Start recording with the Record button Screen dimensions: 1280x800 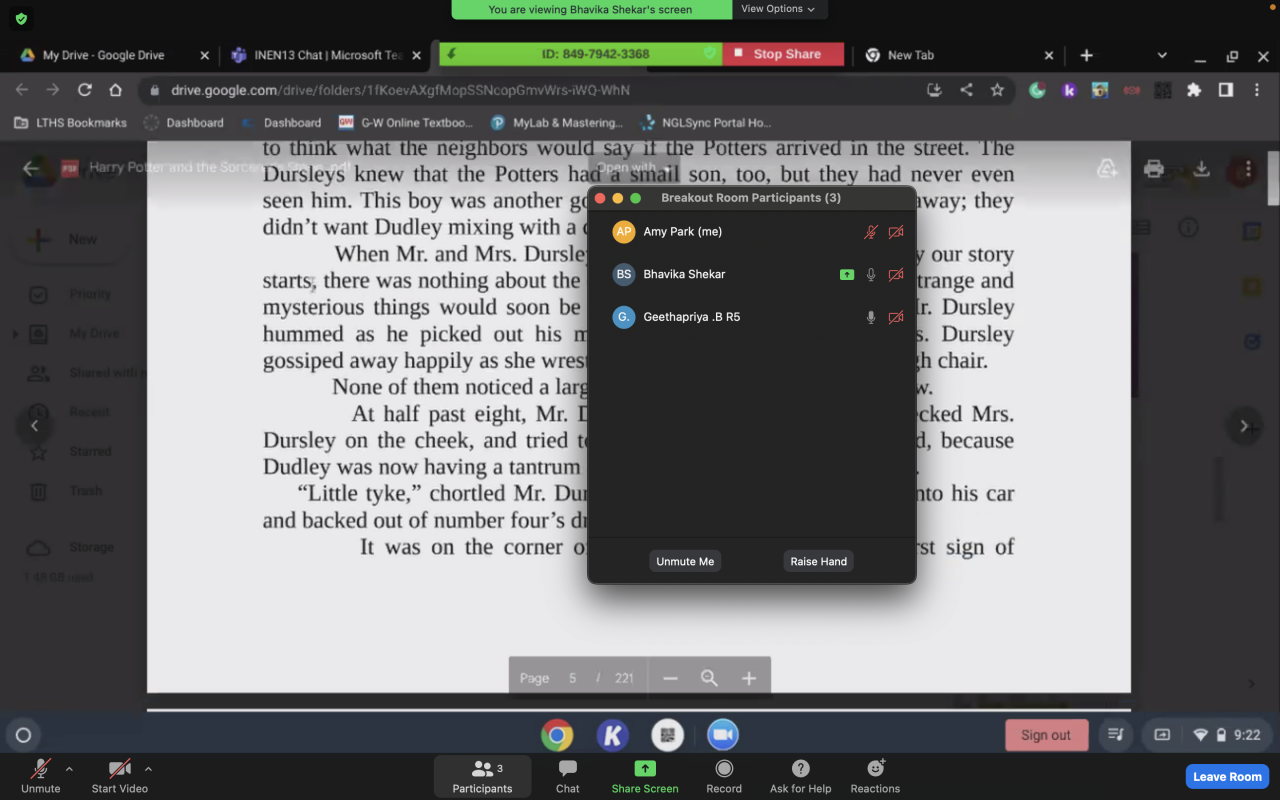[724, 776]
